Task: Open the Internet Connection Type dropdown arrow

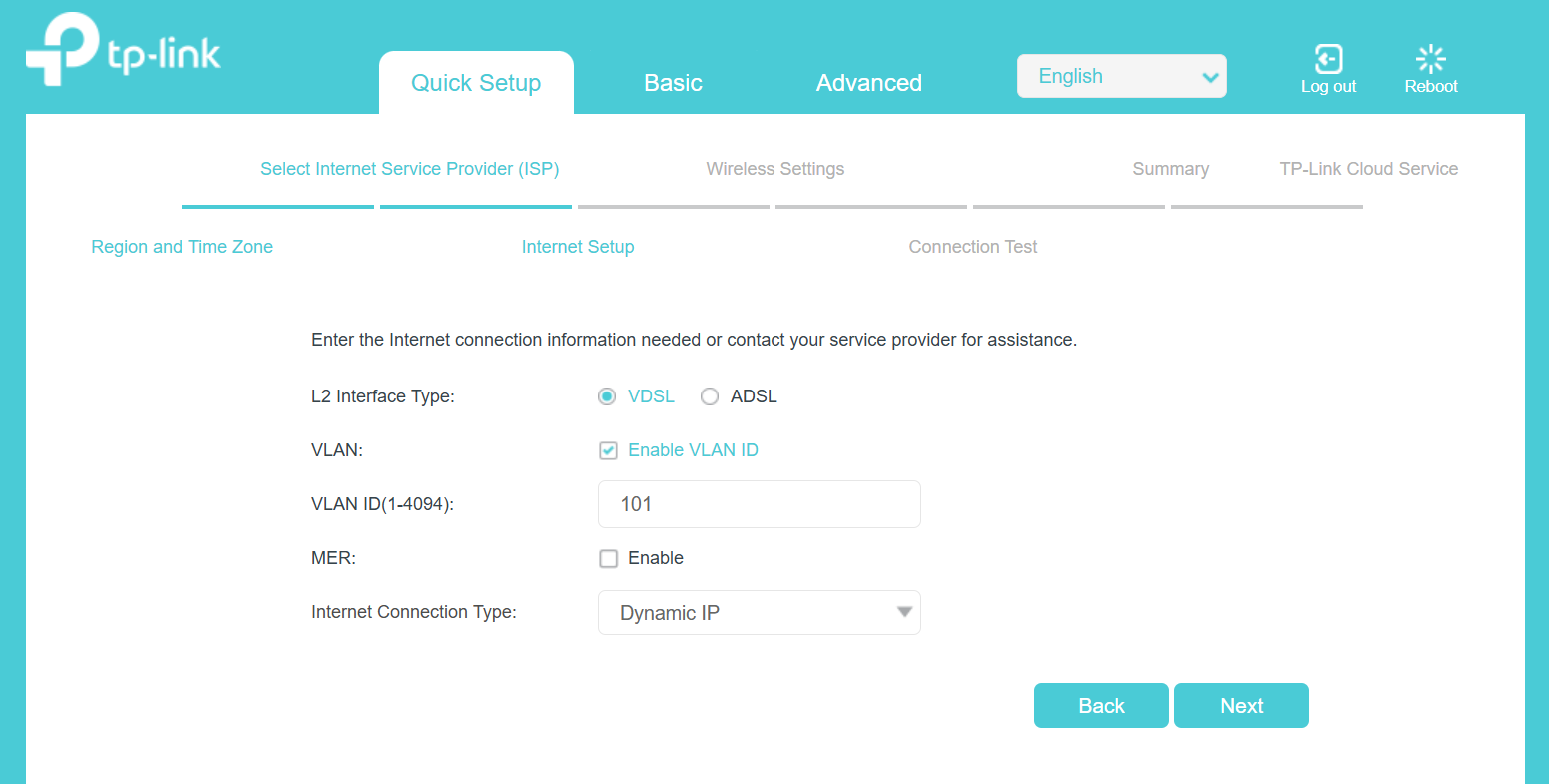Action: click(x=904, y=612)
